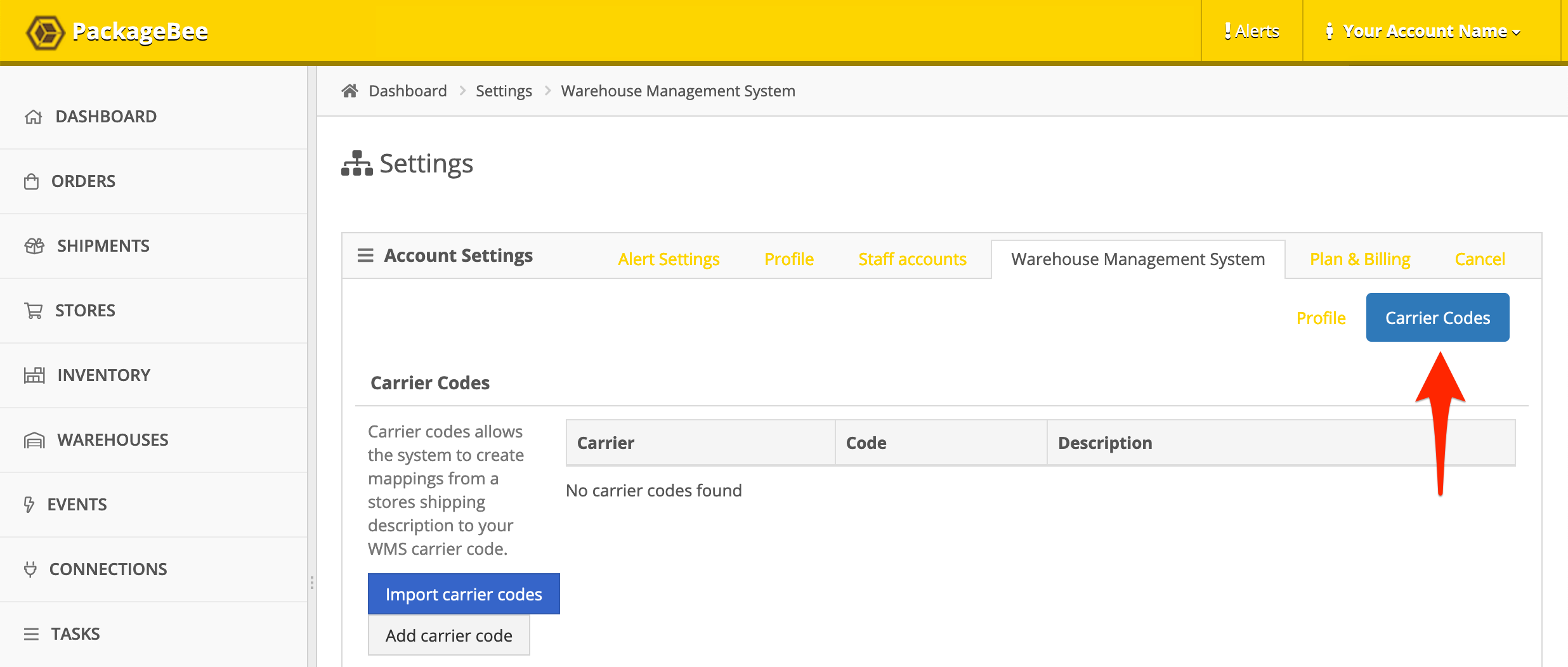
Task: Click the No carrier codes found message
Action: [653, 490]
